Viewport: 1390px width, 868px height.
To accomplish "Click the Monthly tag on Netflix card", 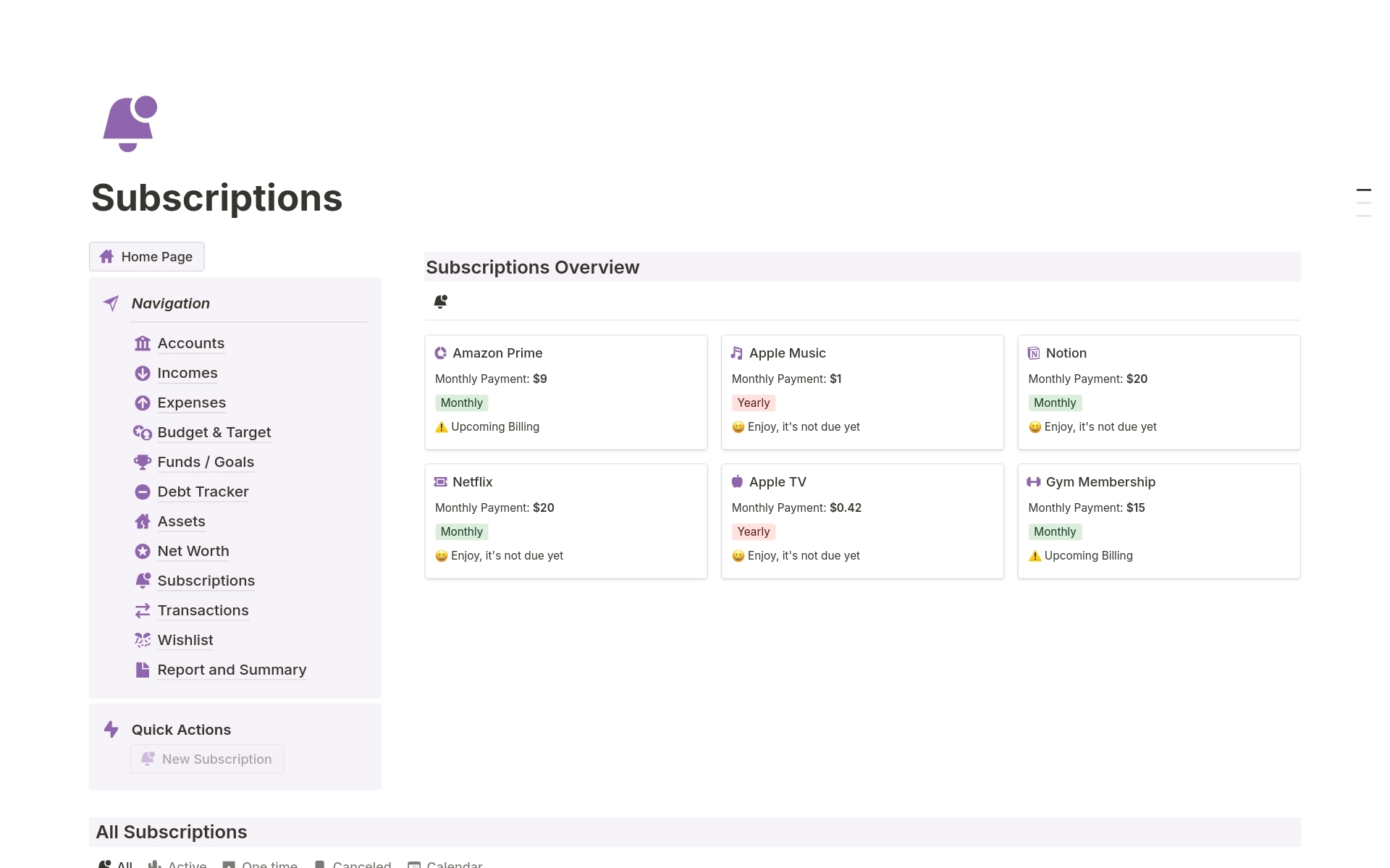I will 462,531.
